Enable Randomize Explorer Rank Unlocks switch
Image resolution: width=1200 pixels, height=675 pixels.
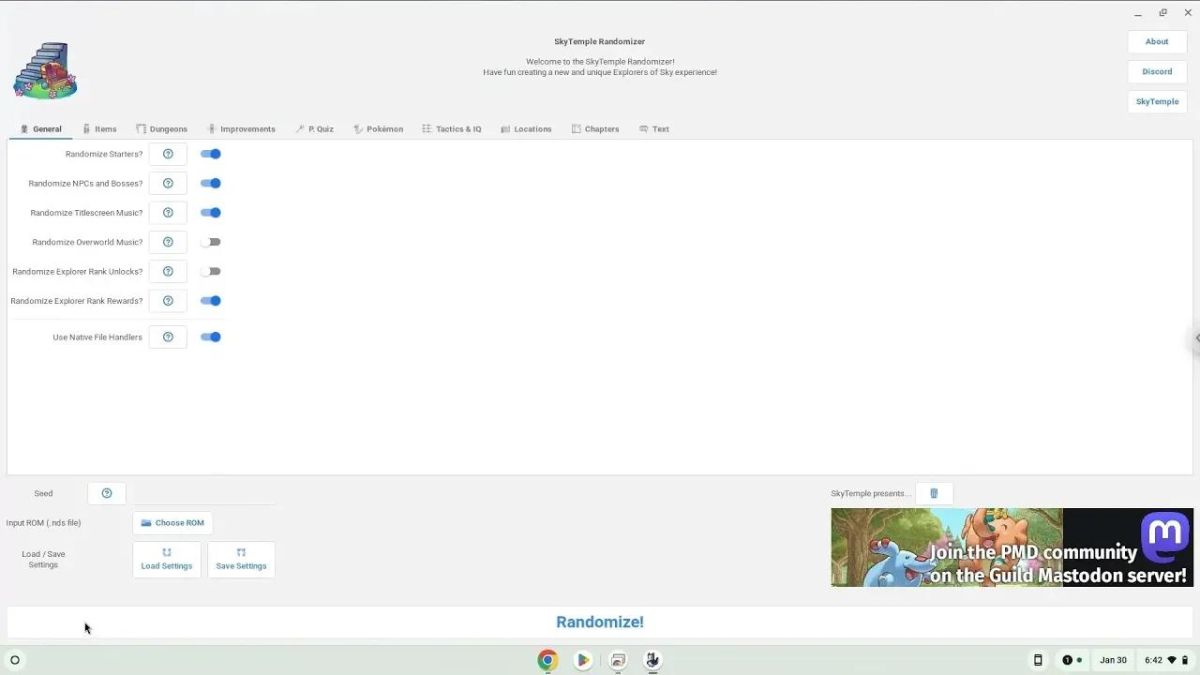pyautogui.click(x=210, y=271)
